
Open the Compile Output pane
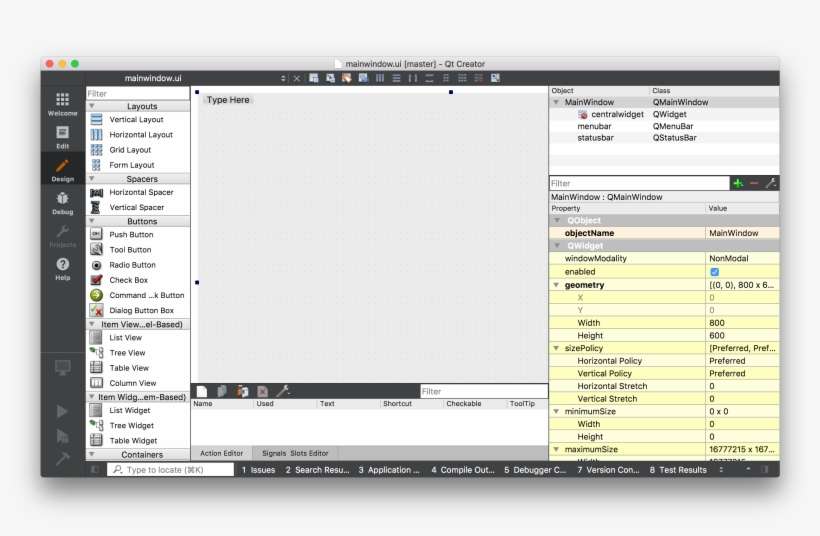point(463,470)
